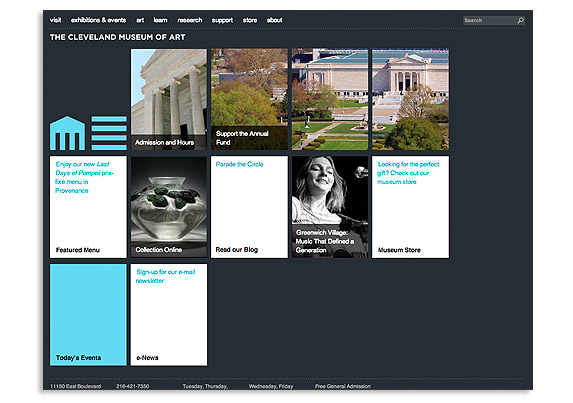Open the Today's Events blue tile

88,315
